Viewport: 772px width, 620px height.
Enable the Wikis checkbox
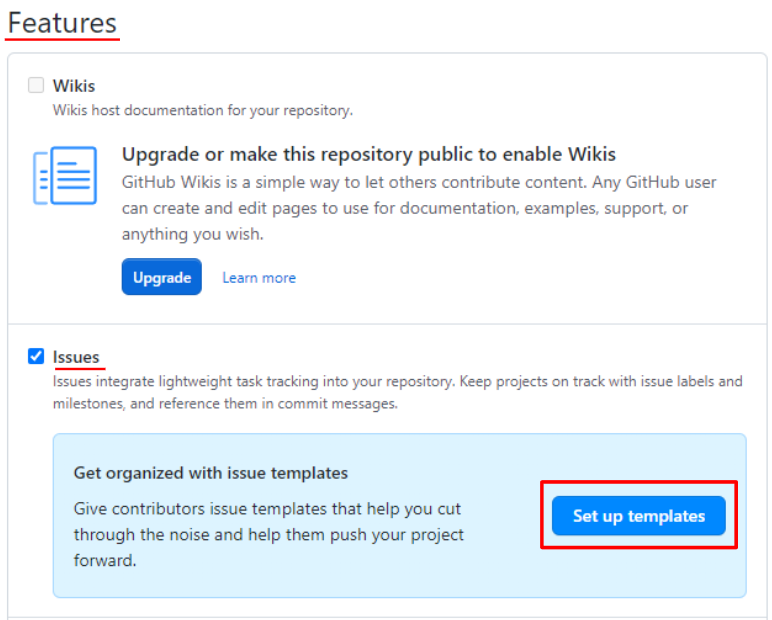point(36,85)
